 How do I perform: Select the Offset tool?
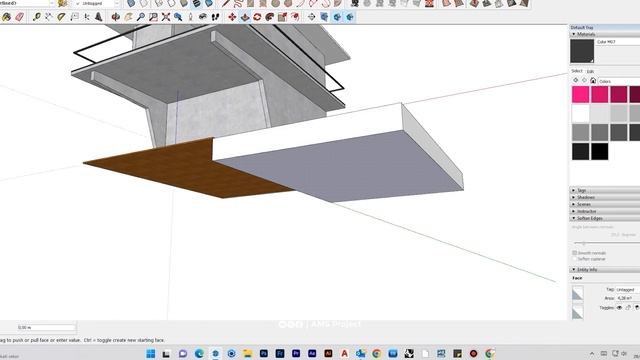pyautogui.click(x=295, y=17)
